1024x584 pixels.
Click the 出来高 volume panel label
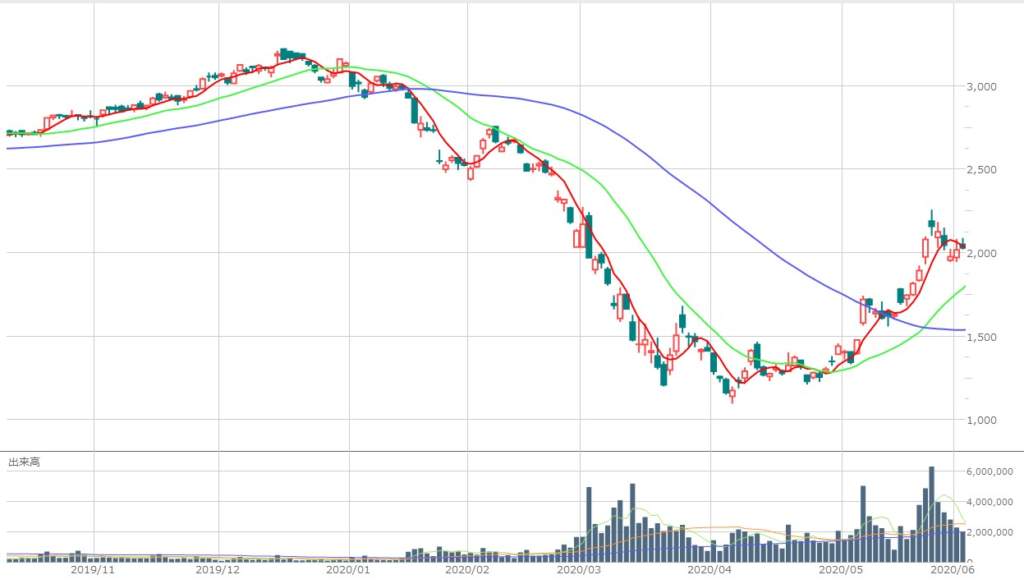[x=24, y=462]
